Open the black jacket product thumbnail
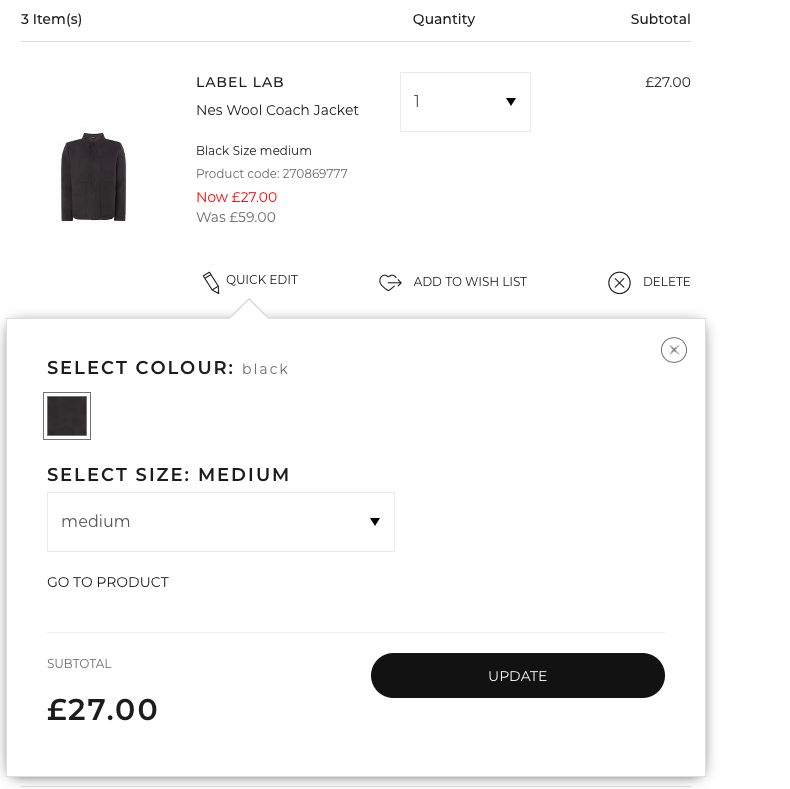The height and width of the screenshot is (789, 790). click(x=93, y=176)
